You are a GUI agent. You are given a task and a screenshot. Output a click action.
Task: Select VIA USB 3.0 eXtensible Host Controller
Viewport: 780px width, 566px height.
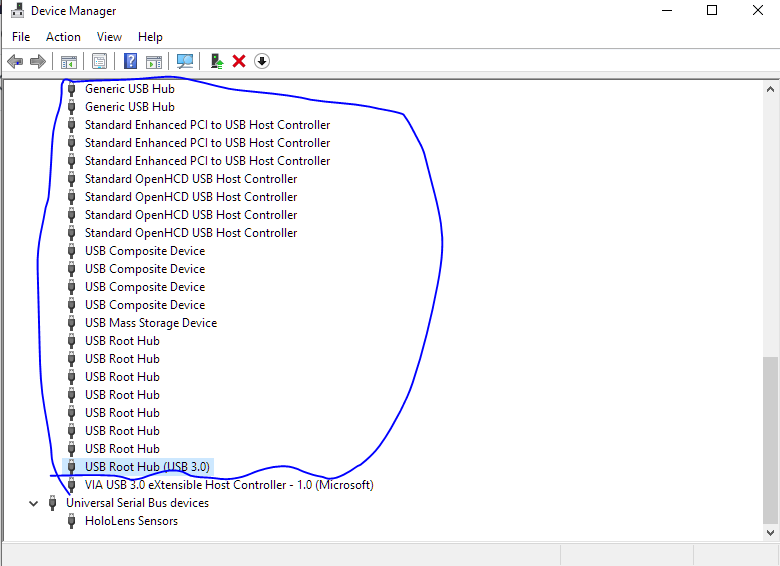click(x=229, y=485)
